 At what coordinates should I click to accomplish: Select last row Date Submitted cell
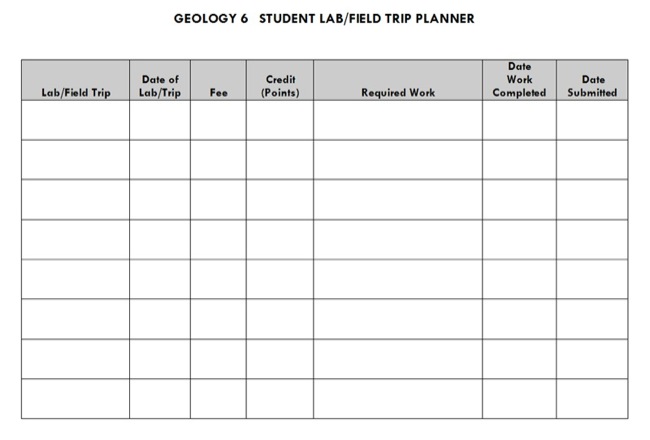(592, 398)
